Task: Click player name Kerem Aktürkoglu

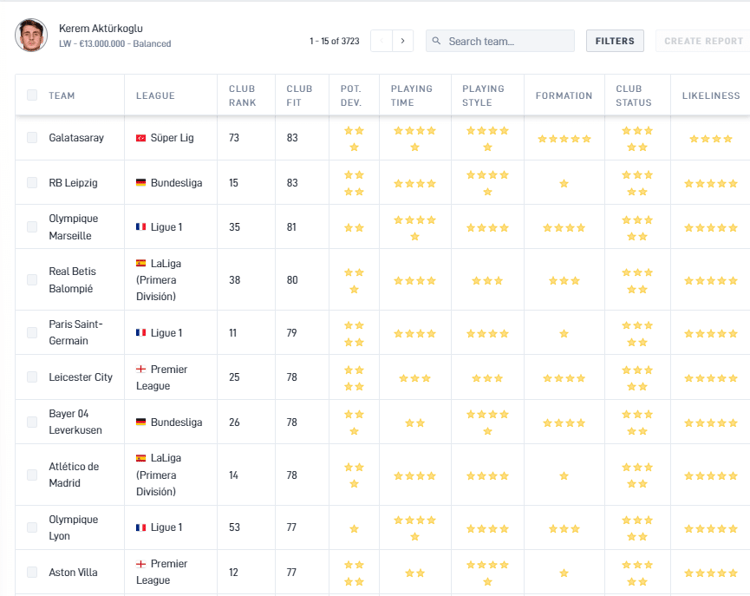Action: (x=101, y=28)
